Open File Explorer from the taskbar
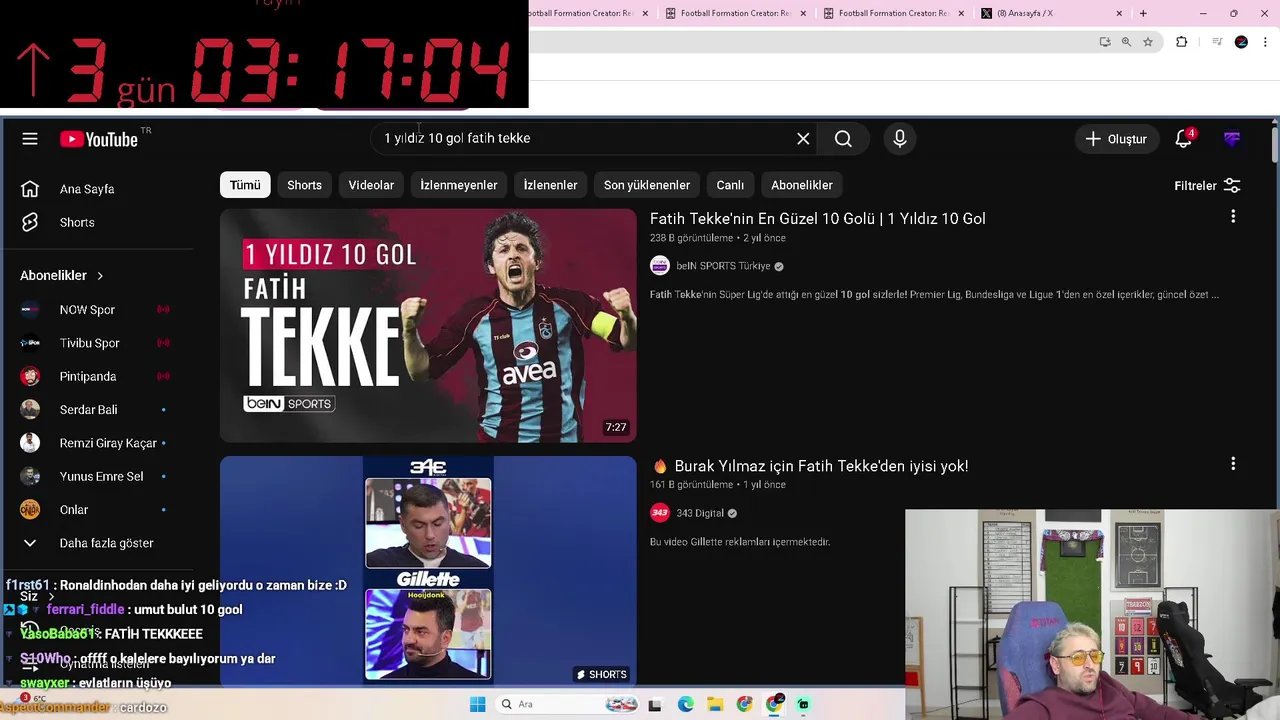Viewport: 1280px width, 720px height. (715, 704)
